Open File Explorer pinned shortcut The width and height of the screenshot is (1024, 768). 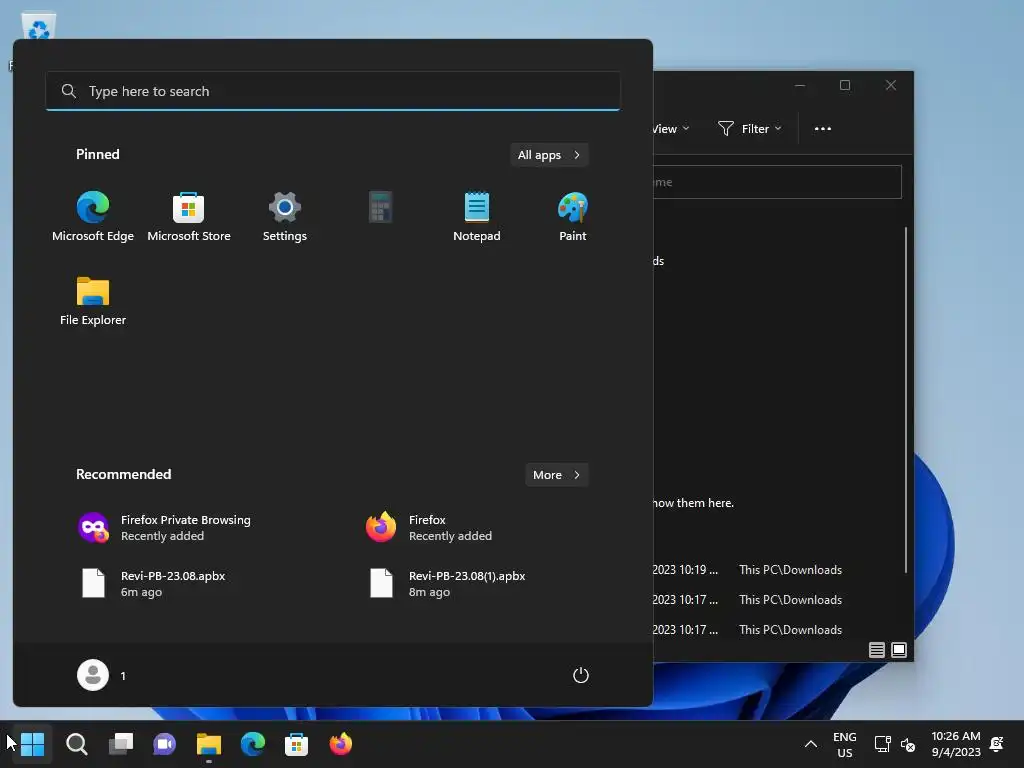click(93, 301)
